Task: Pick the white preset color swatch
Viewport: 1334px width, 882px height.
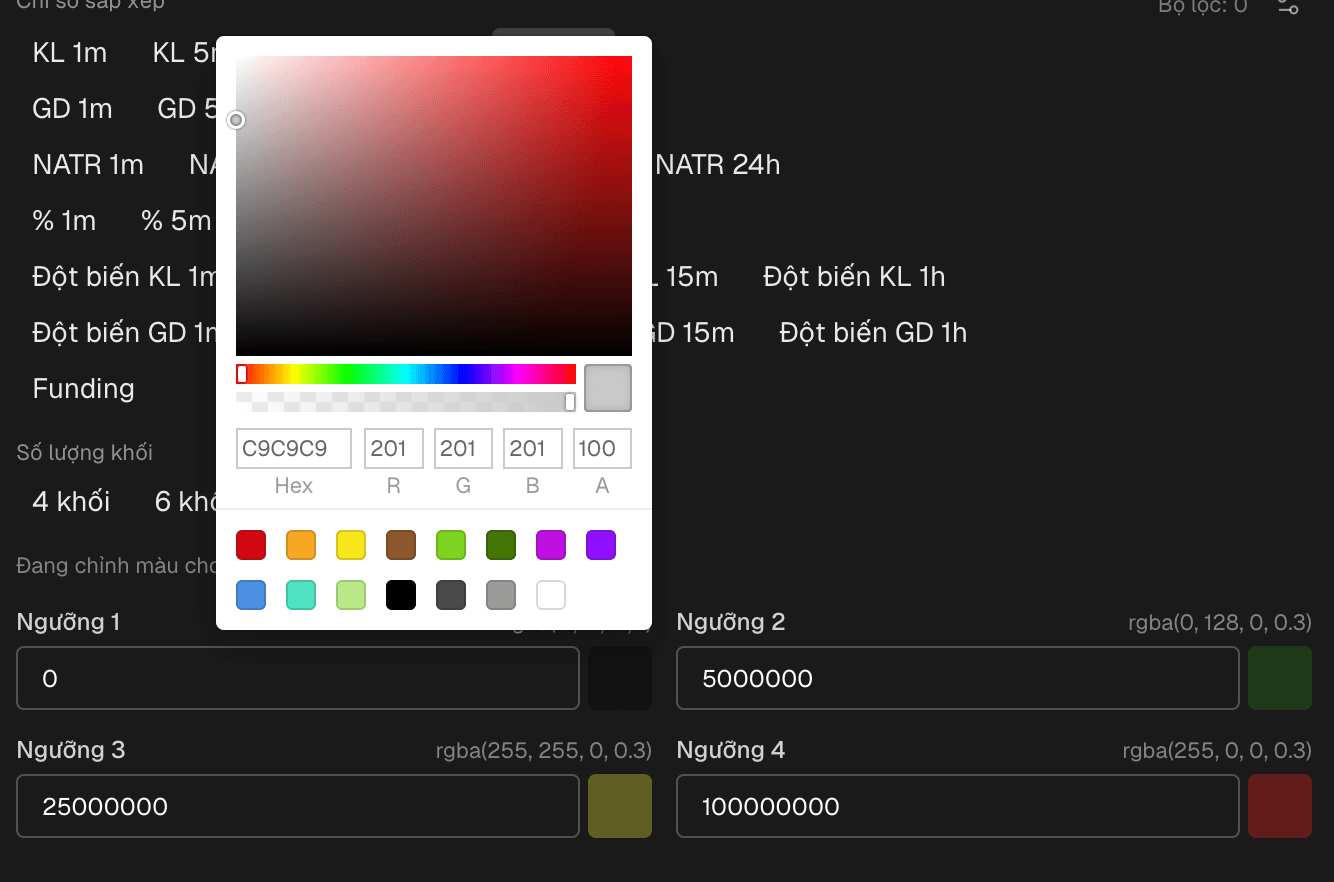Action: click(551, 595)
